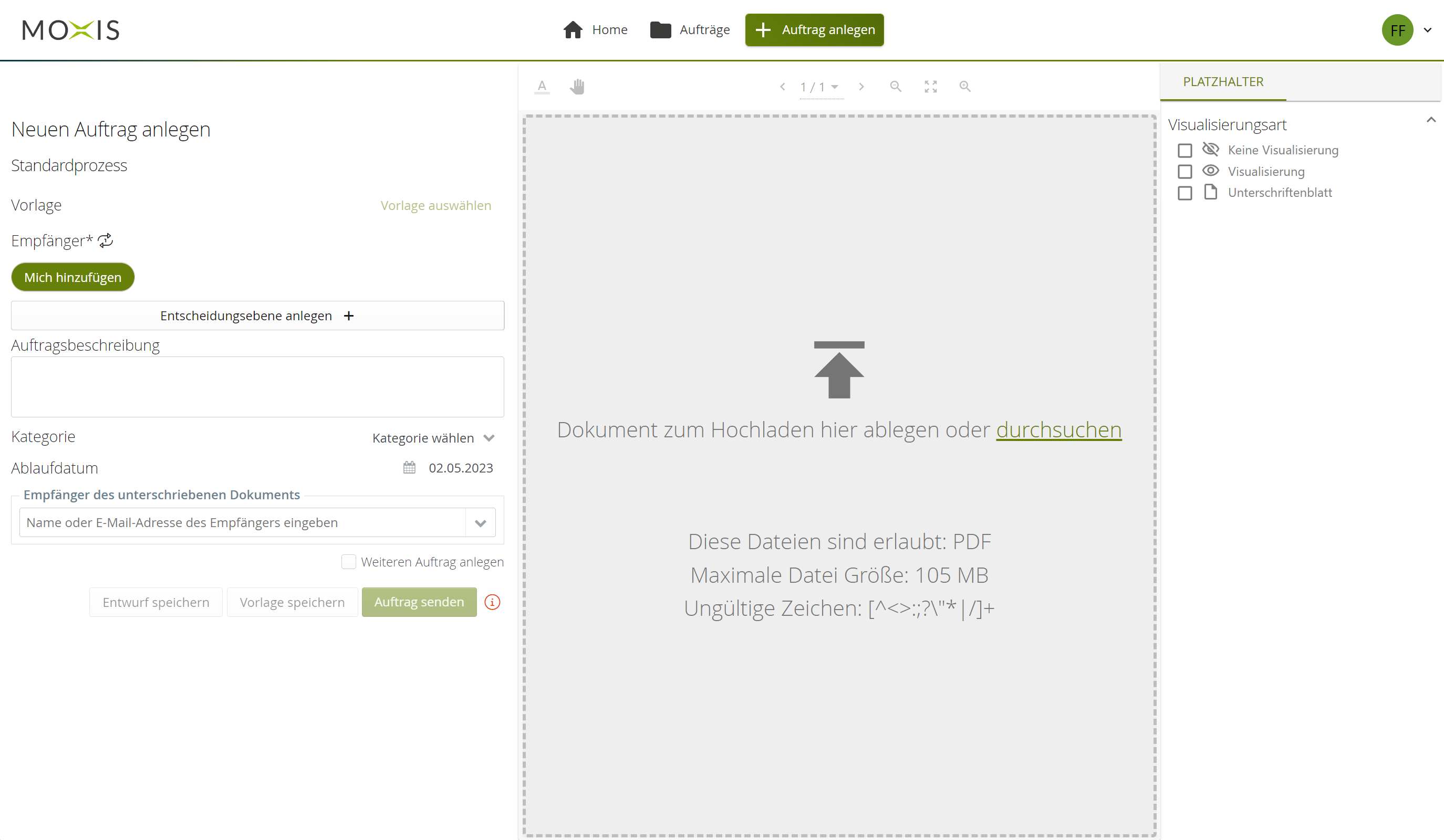Fit document to screen icon
The image size is (1444, 840).
[931, 87]
